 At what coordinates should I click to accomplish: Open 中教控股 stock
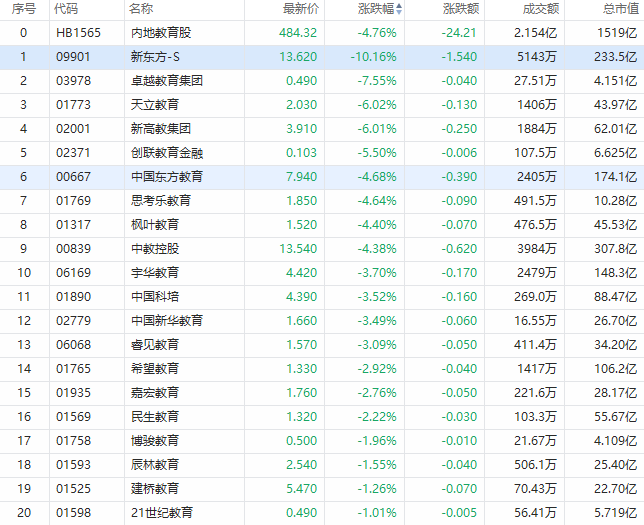155,249
